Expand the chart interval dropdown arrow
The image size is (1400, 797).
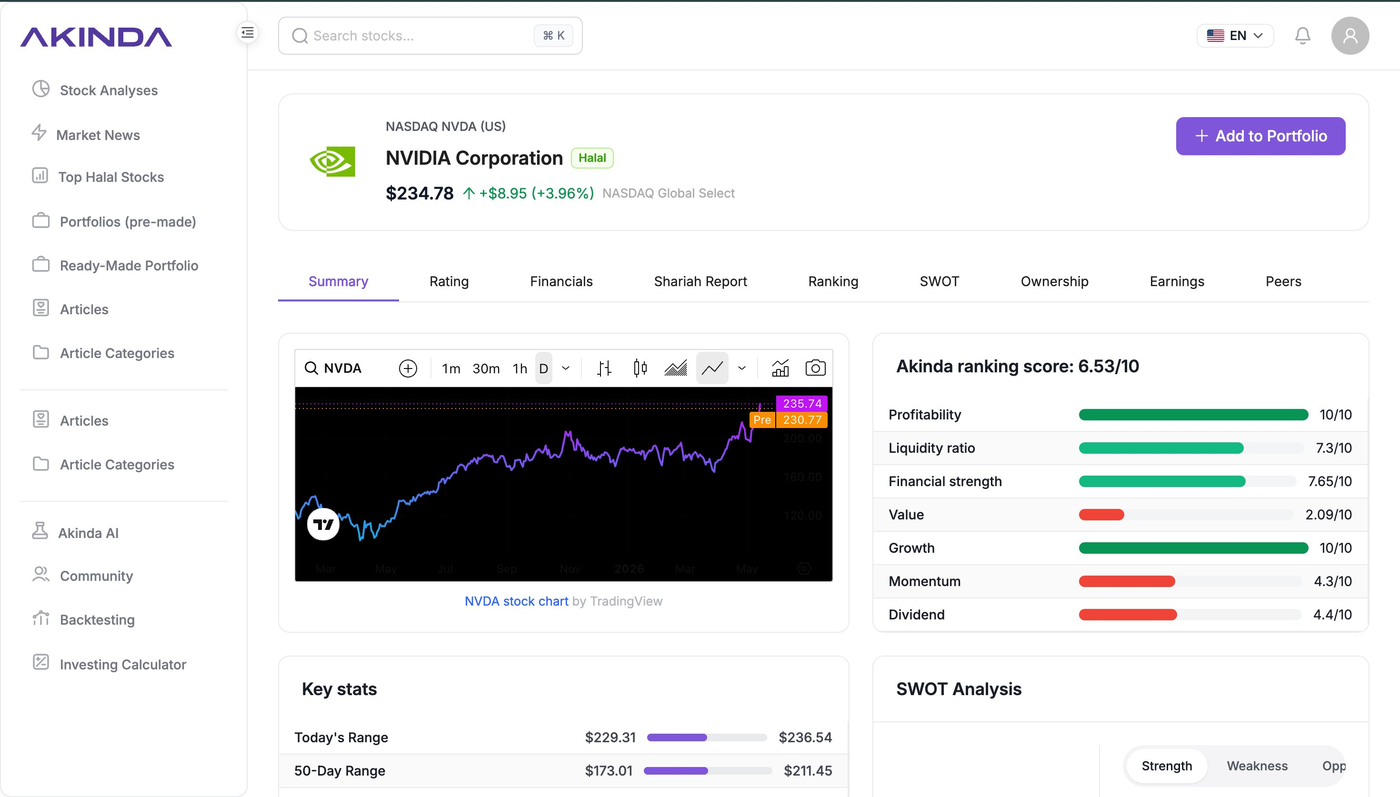pyautogui.click(x=565, y=368)
